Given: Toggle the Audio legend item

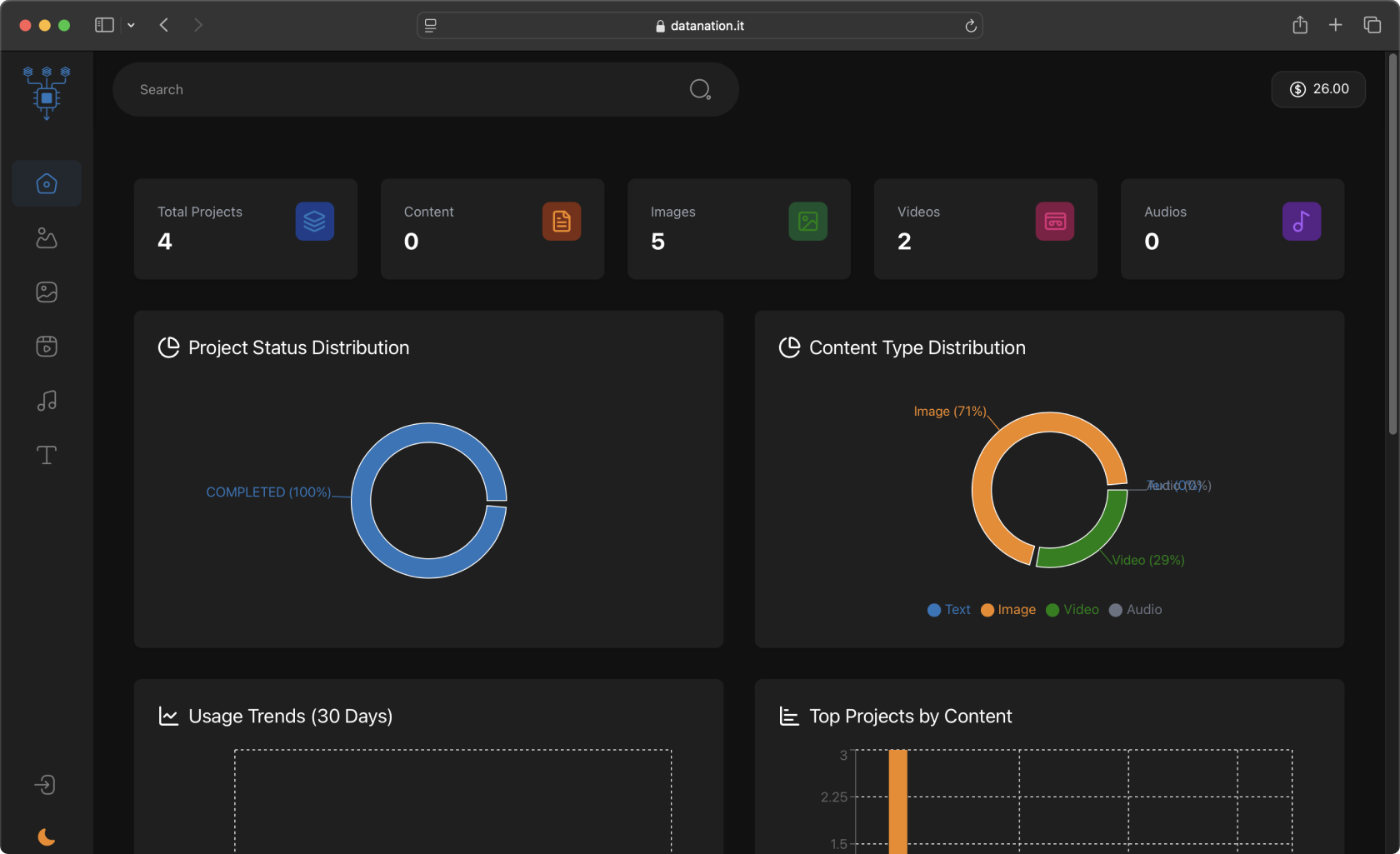Looking at the screenshot, I should point(1136,610).
